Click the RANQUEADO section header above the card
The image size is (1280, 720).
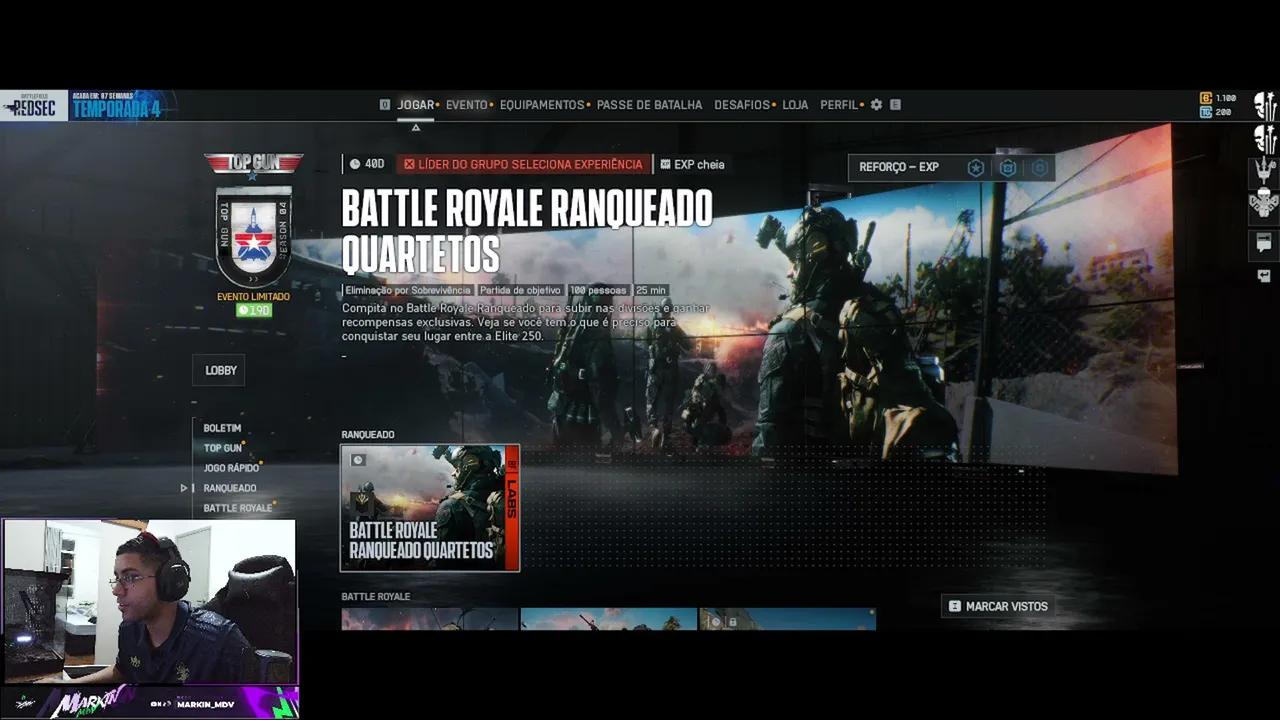point(368,435)
